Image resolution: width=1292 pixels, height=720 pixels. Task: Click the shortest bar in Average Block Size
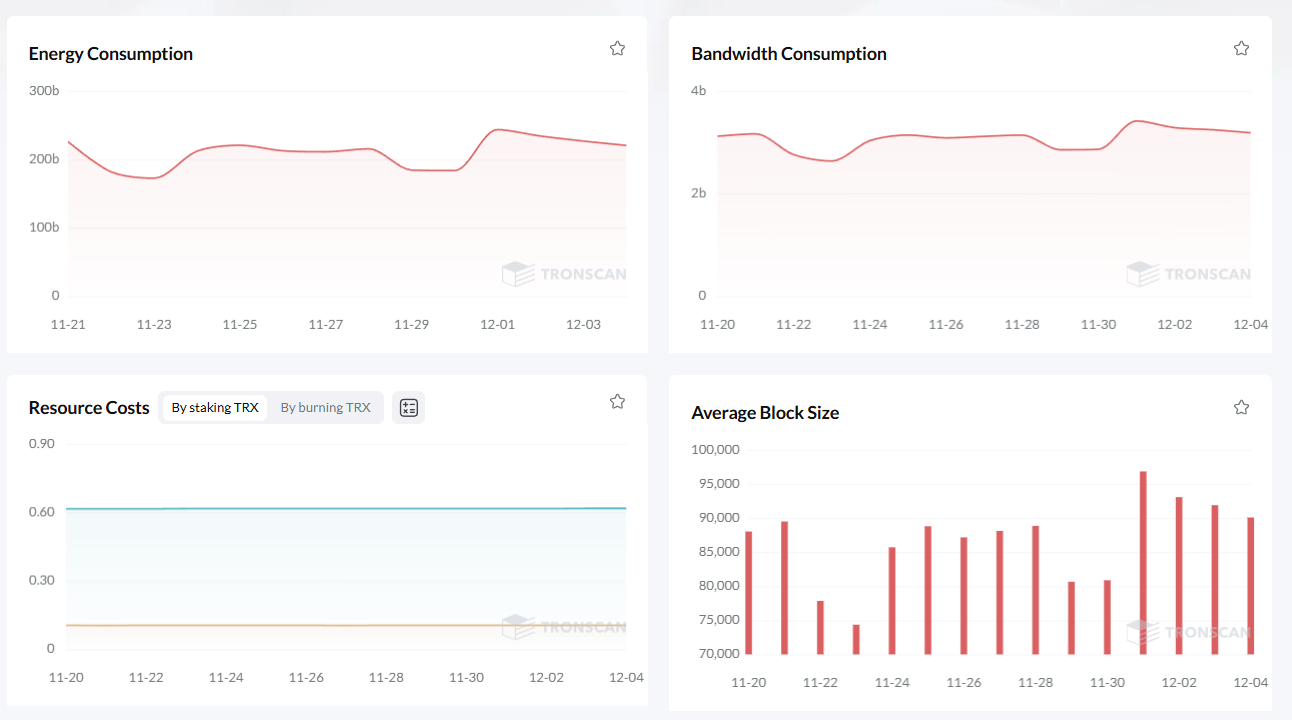(x=856, y=640)
